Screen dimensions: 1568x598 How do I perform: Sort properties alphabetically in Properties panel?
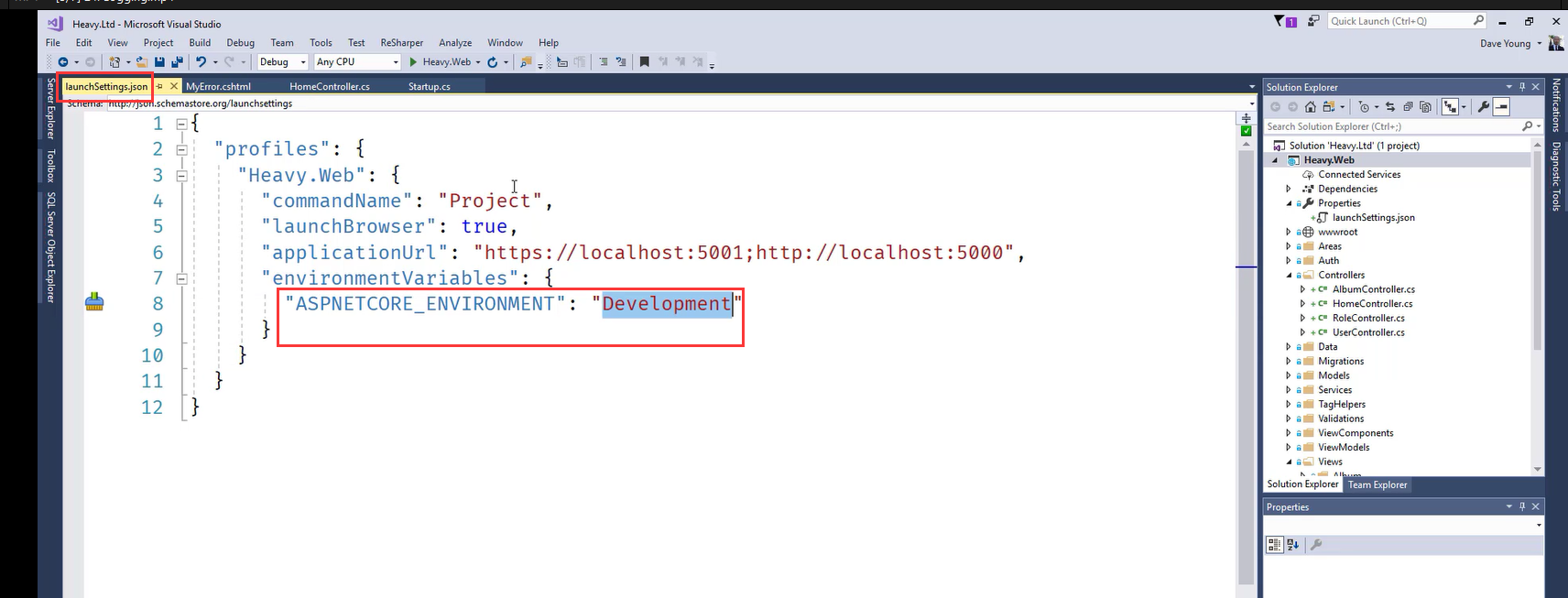1292,545
